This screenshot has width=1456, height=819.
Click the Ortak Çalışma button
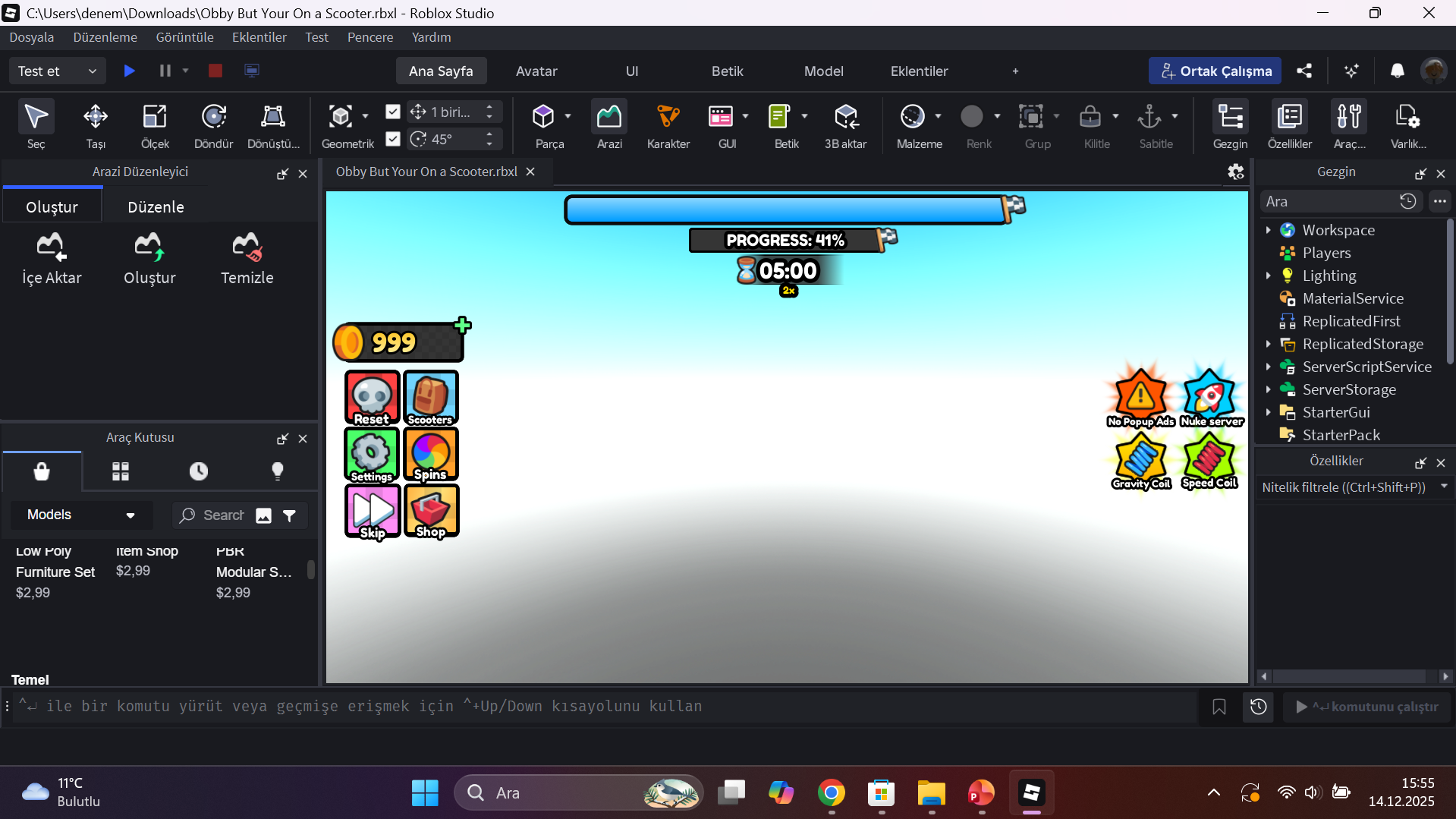click(1215, 71)
